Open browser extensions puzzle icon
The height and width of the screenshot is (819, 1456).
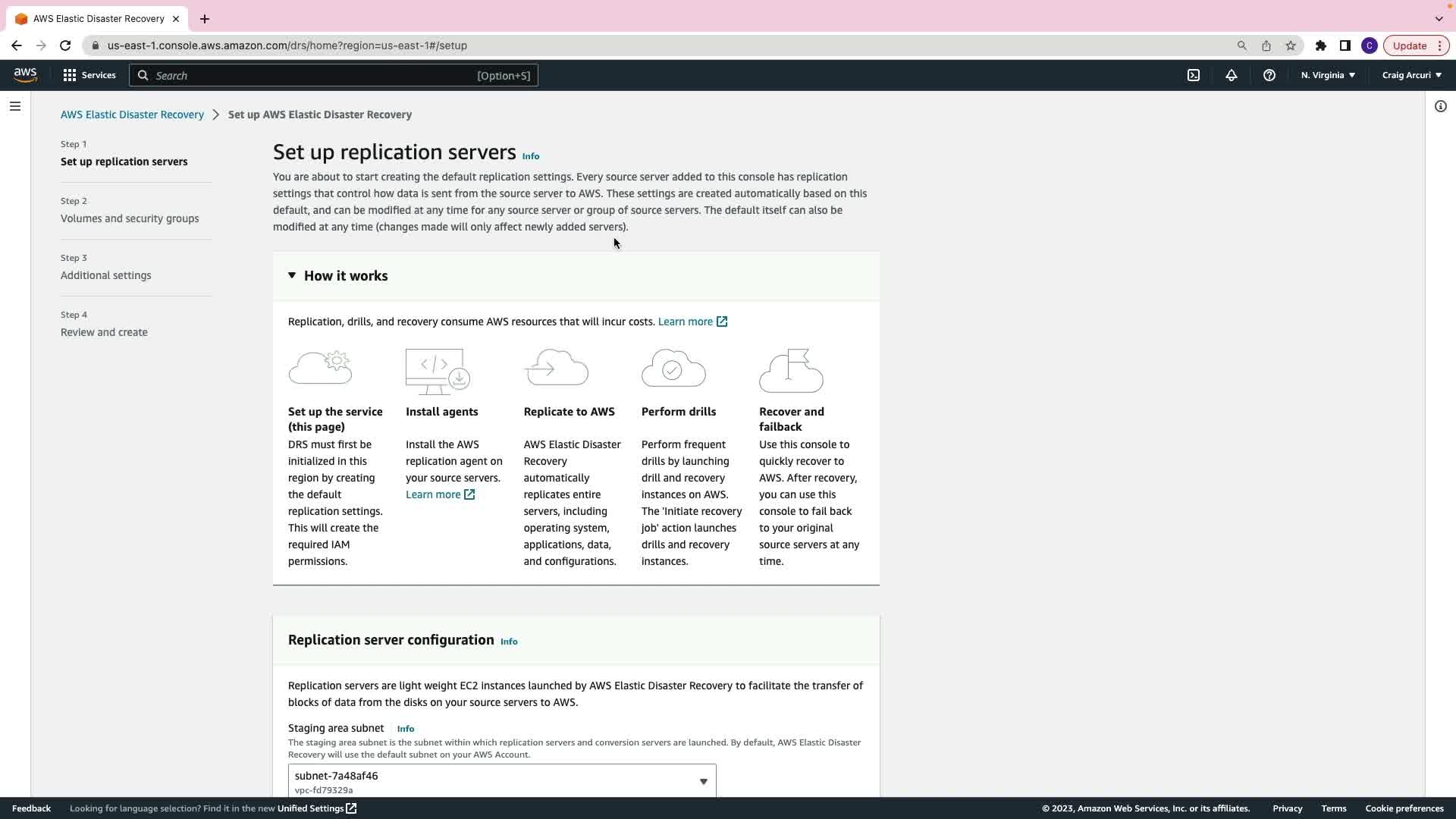coord(1320,45)
